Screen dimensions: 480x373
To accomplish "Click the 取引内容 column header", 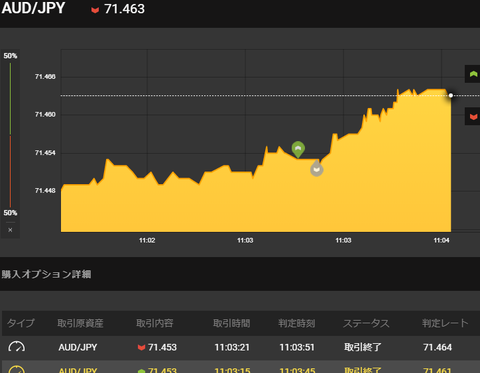I will click(155, 323).
